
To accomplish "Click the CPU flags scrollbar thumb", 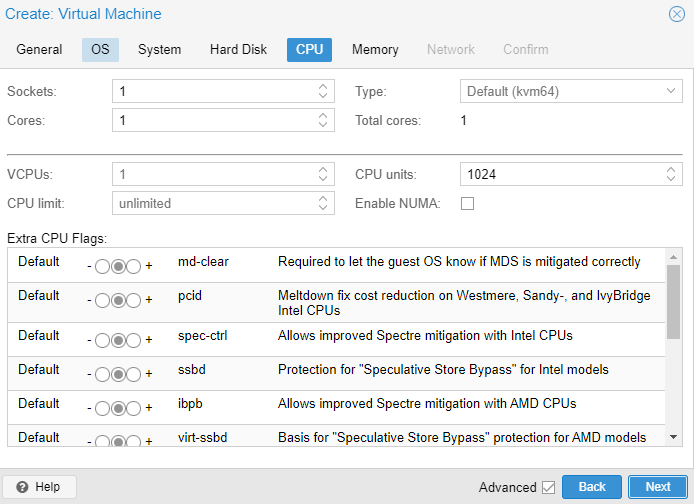I will coord(674,302).
